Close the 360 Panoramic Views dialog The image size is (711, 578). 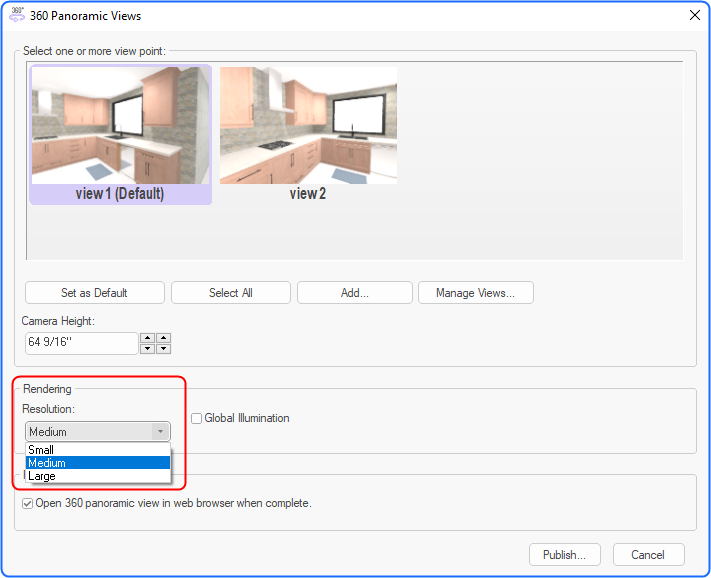[x=694, y=15]
